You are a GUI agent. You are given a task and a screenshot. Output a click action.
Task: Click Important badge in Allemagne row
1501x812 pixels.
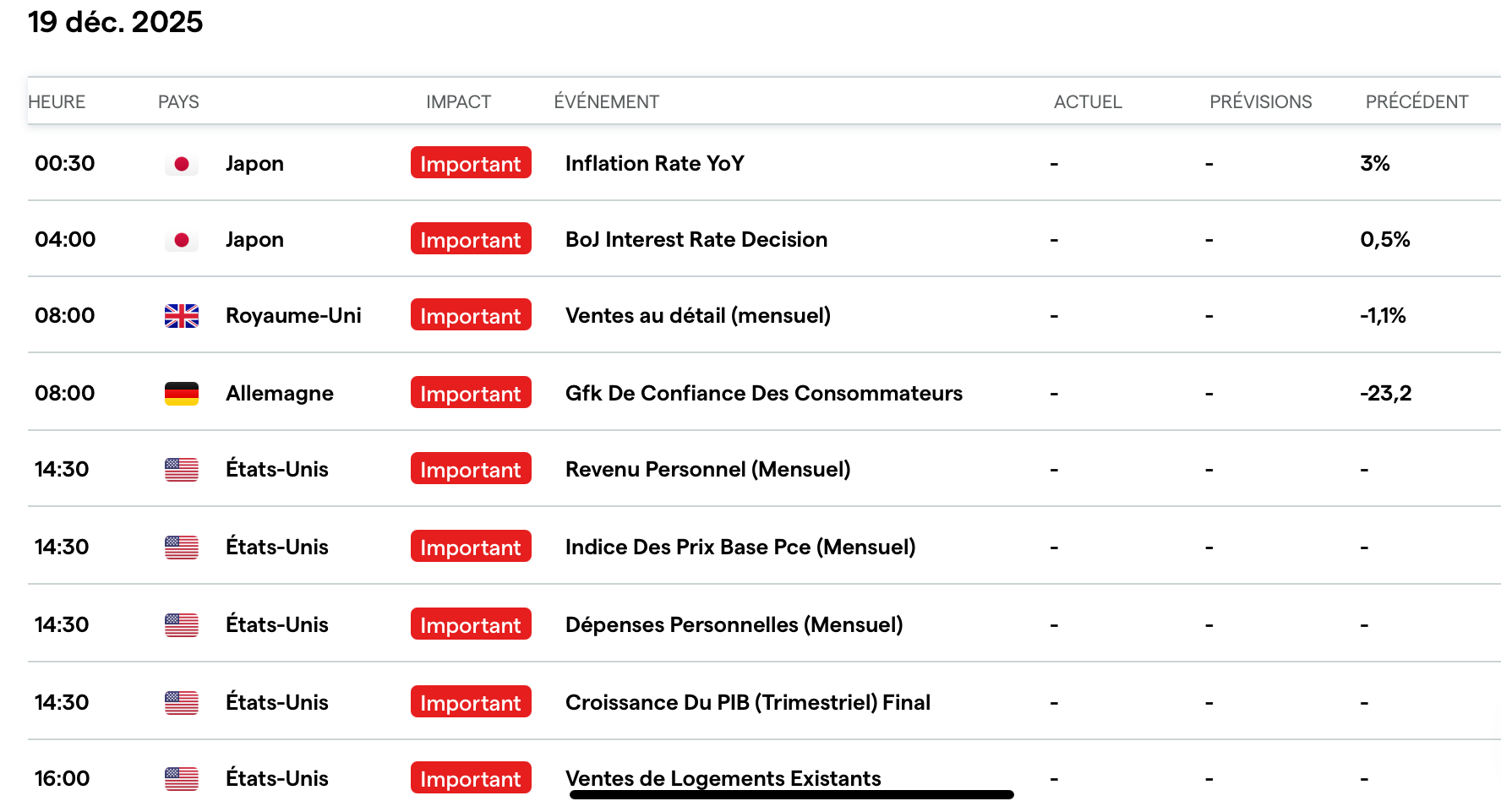click(x=471, y=393)
